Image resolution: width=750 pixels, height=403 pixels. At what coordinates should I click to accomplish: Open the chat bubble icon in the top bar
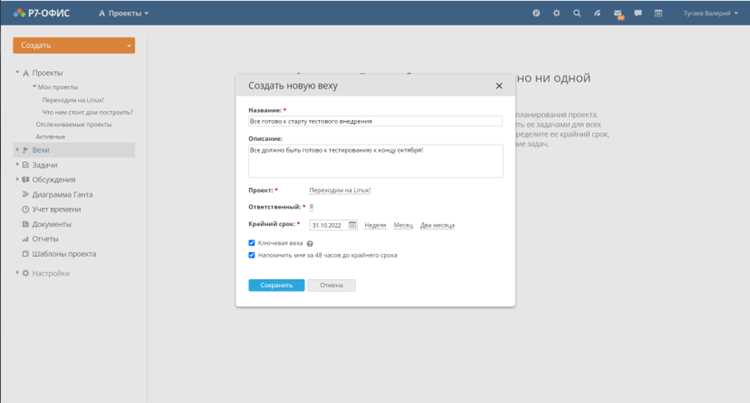pos(638,13)
